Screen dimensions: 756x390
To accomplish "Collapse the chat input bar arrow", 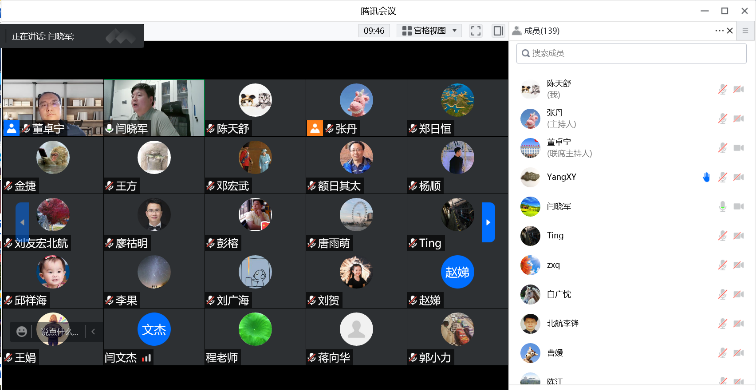I will [93, 332].
